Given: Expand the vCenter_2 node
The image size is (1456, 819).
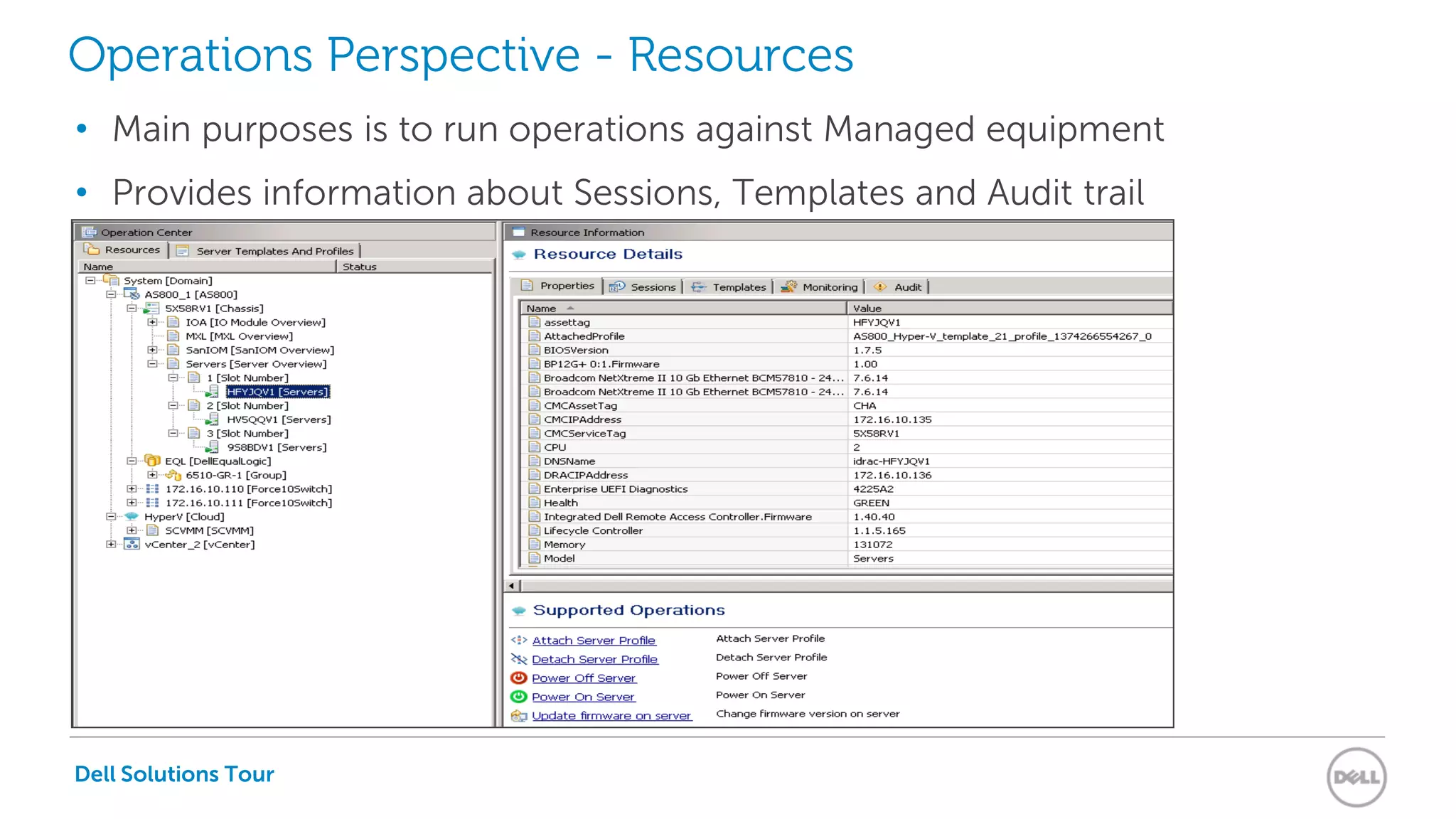Looking at the screenshot, I should [111, 544].
